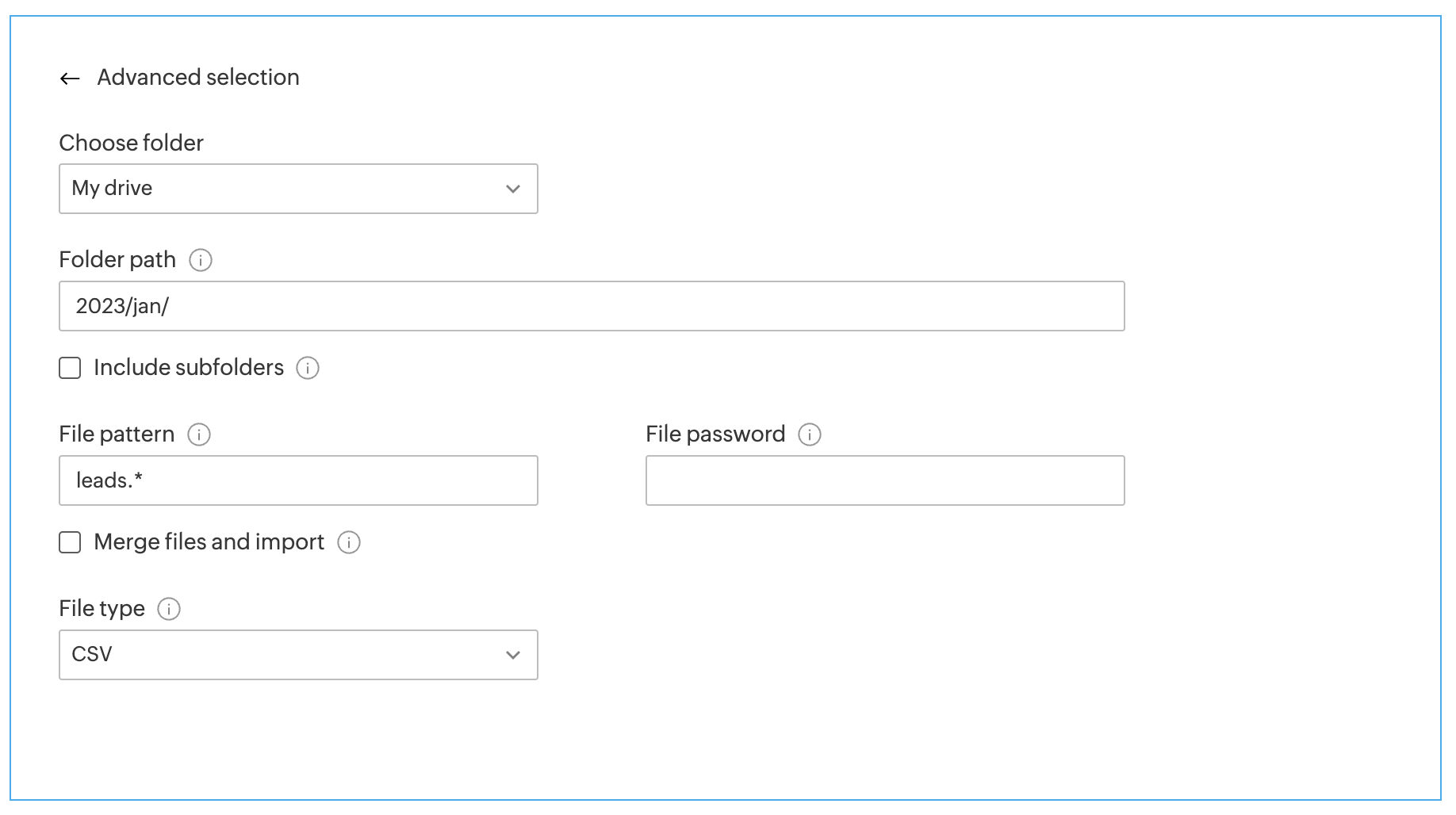The width and height of the screenshot is (1456, 815).
Task: Click info icon next to File pattern
Action: pyautogui.click(x=199, y=434)
